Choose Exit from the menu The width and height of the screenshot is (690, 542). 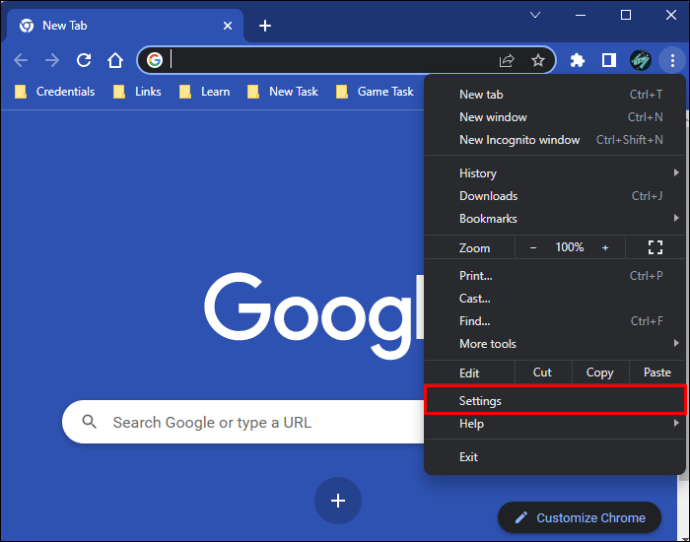tap(555, 457)
